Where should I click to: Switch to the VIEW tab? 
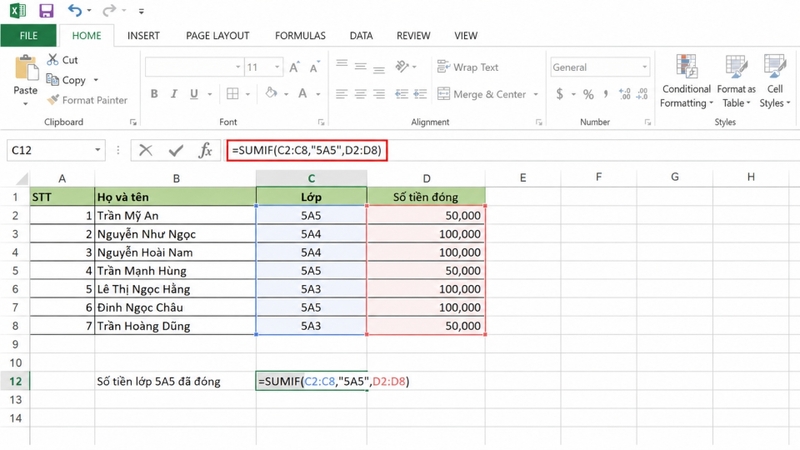(x=466, y=36)
